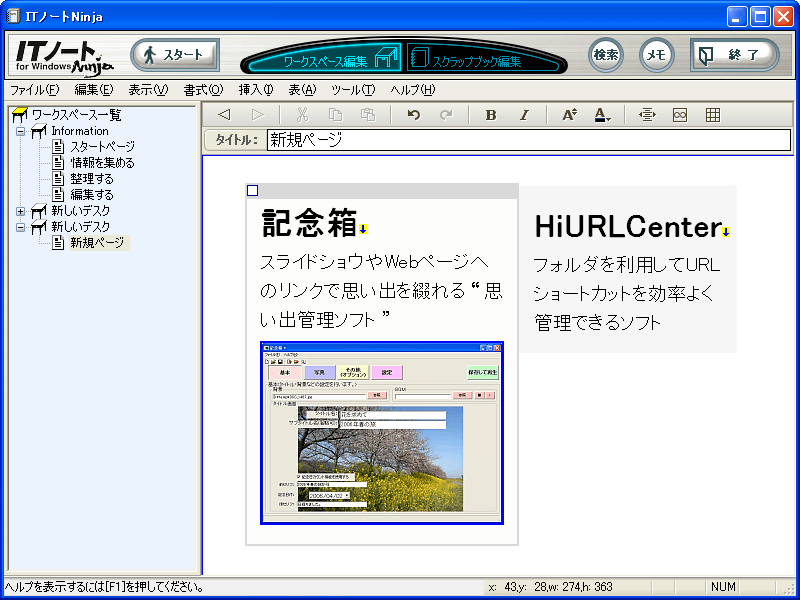Switch to ワークスペース編集 mode
This screenshot has height=600, width=800.
pos(322,58)
